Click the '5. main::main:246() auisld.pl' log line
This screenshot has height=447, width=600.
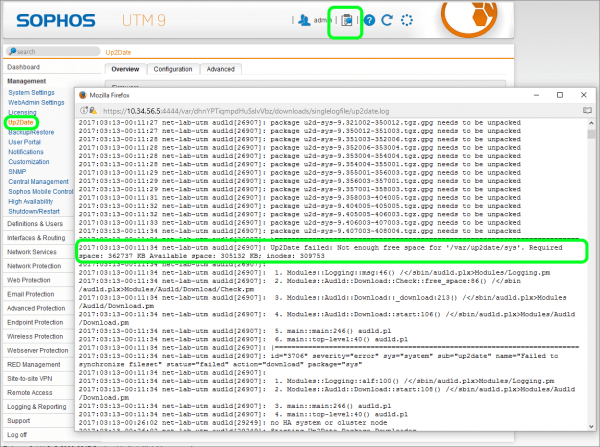(x=235, y=331)
